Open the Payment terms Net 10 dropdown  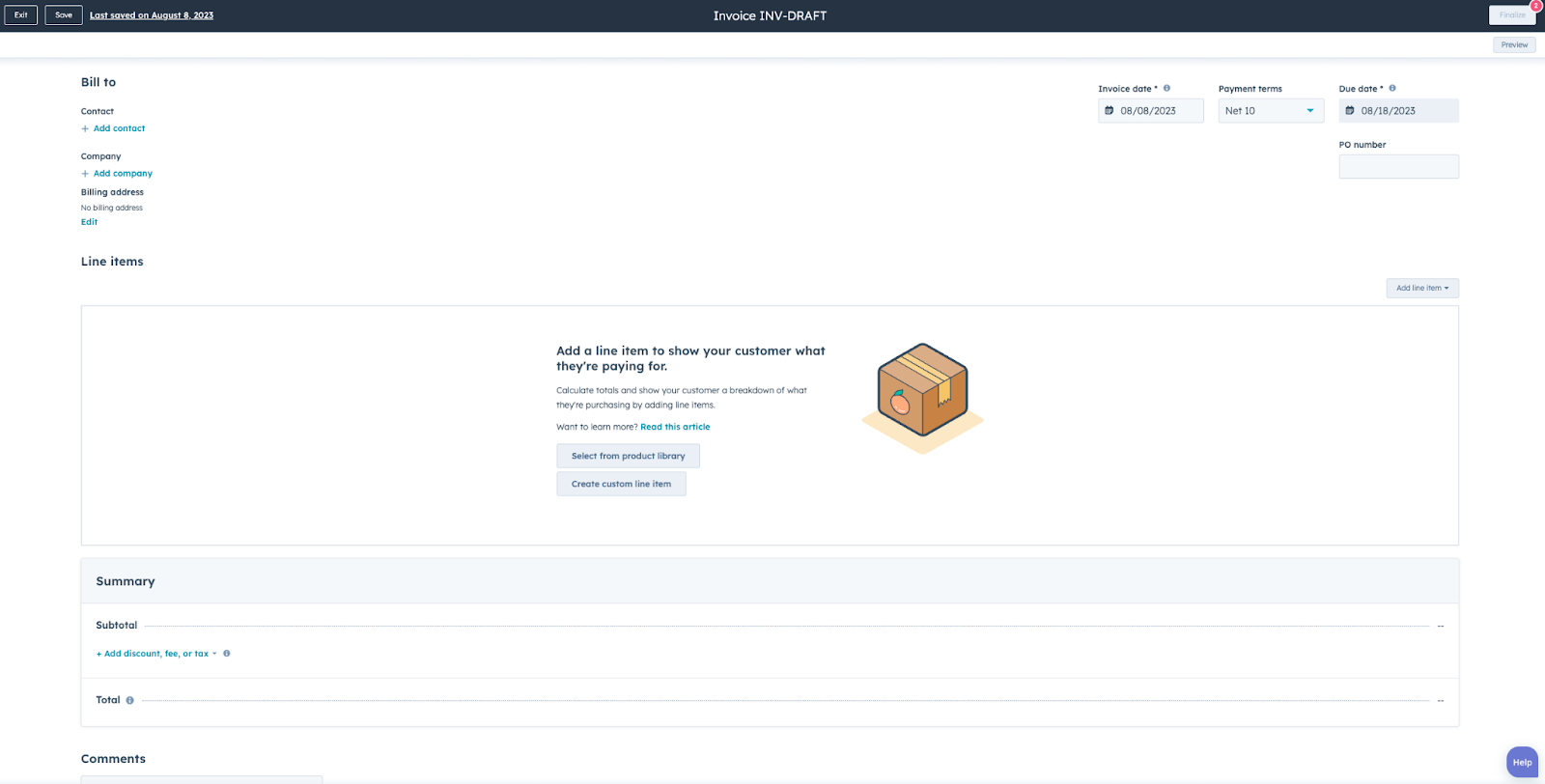click(1271, 111)
